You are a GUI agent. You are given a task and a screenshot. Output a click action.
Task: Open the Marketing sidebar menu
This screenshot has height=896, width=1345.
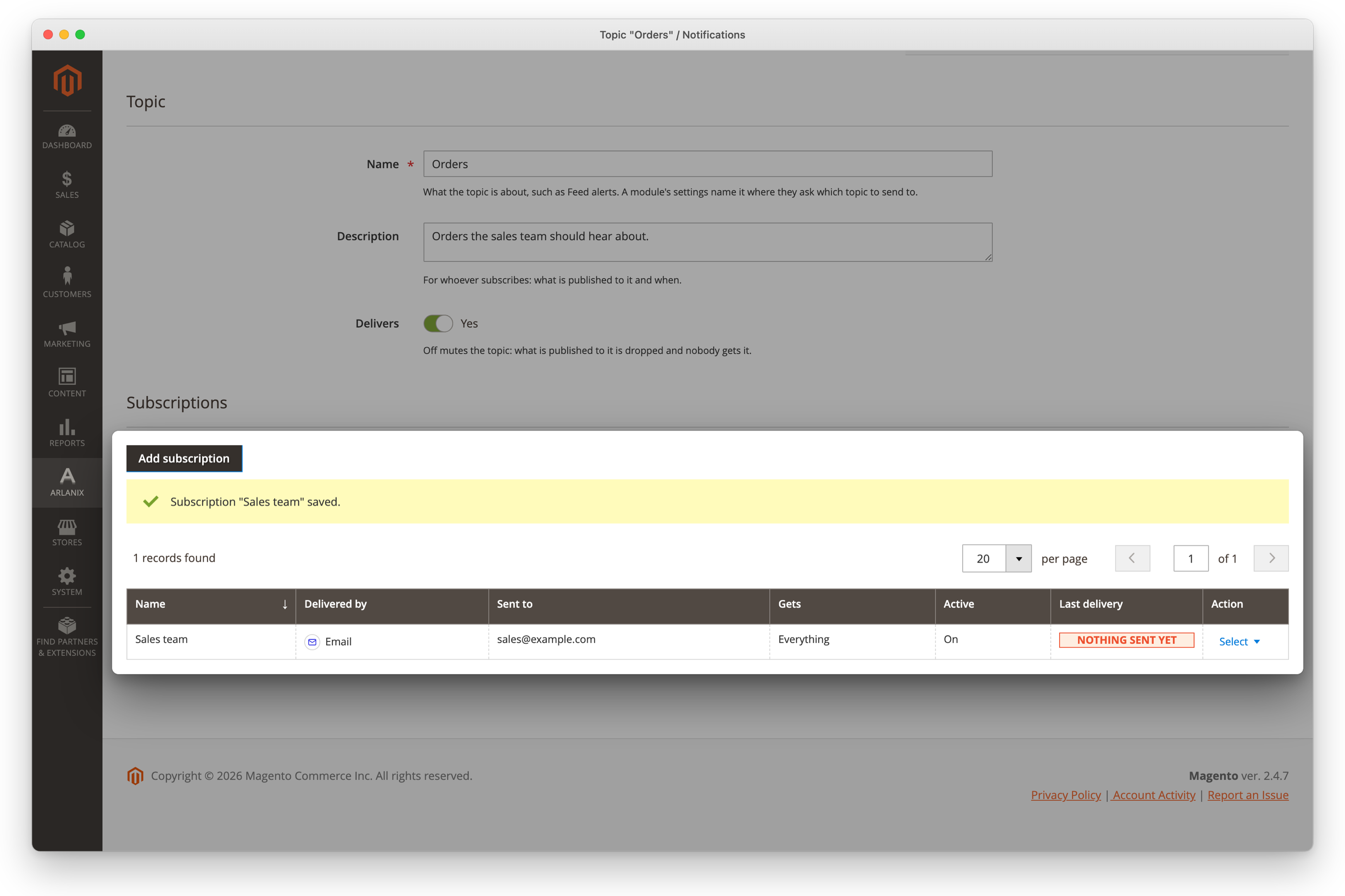click(x=67, y=334)
